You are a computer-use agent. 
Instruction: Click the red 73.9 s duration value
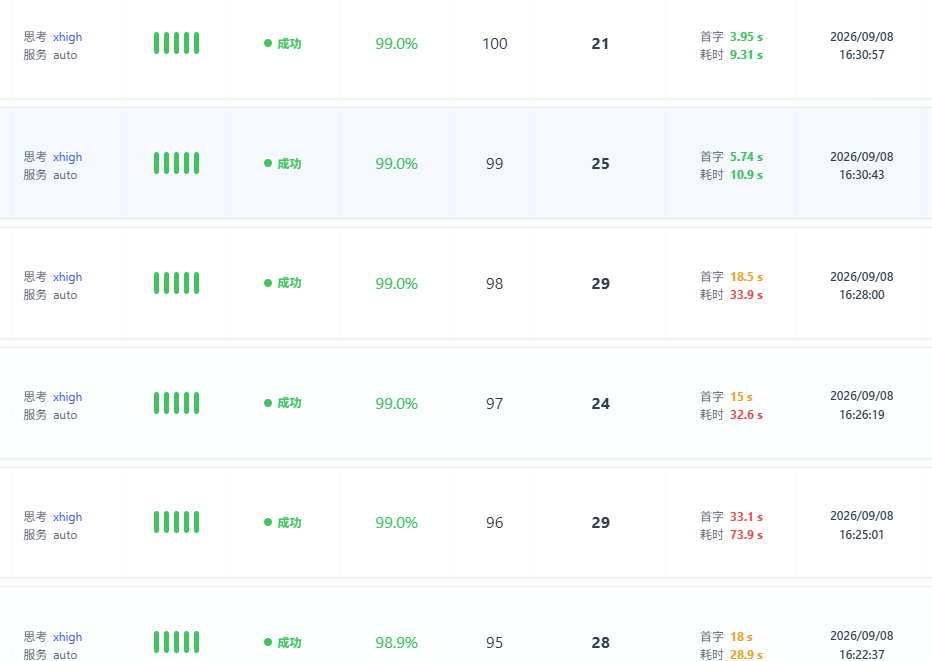(x=747, y=534)
